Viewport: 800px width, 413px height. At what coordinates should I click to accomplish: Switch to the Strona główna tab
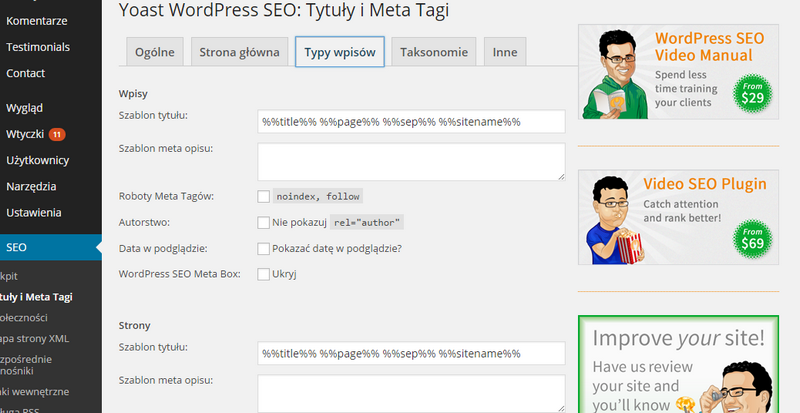(239, 52)
